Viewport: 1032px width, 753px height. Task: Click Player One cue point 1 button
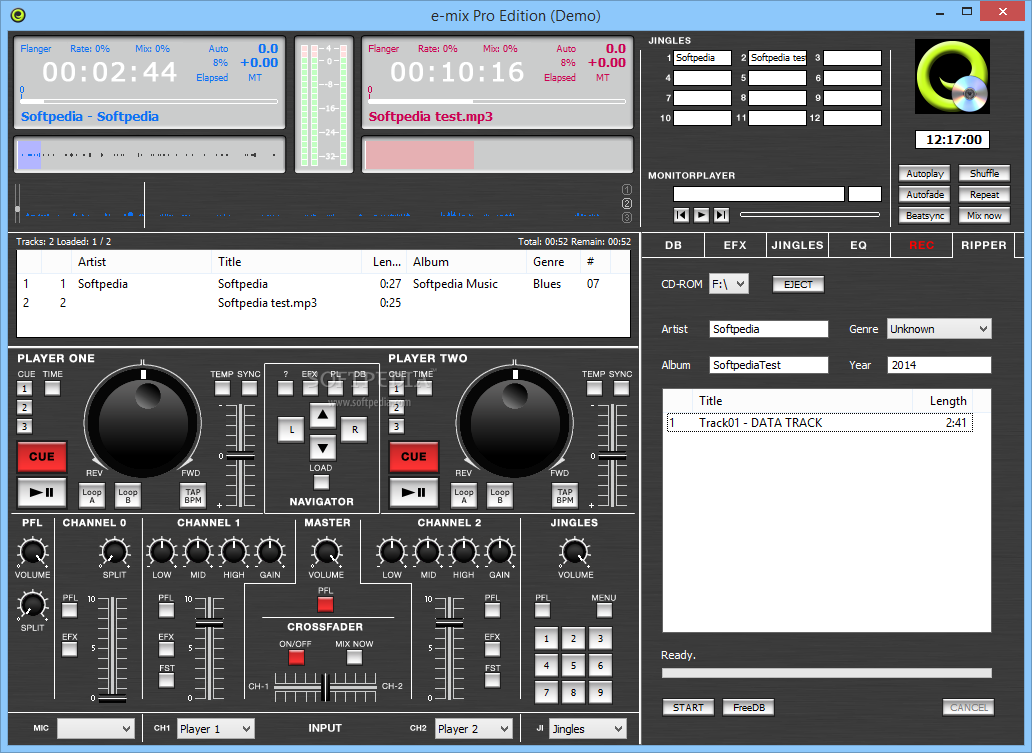tap(24, 388)
